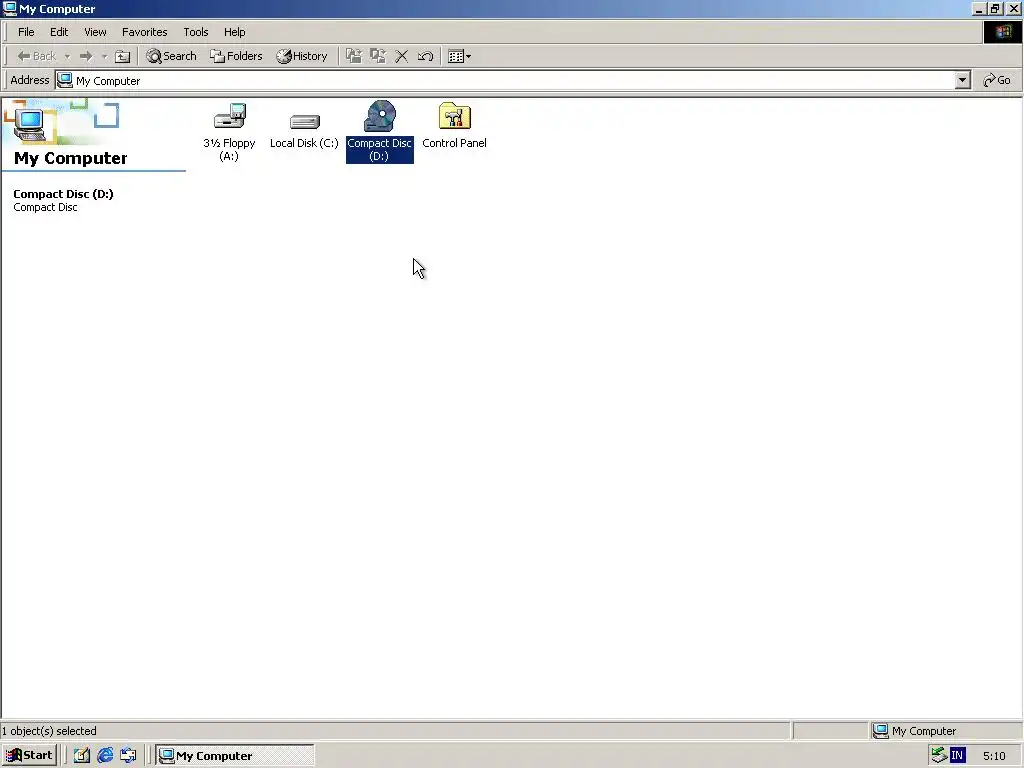Click the Back toolbar button
This screenshot has width=1024, height=768.
click(37, 56)
